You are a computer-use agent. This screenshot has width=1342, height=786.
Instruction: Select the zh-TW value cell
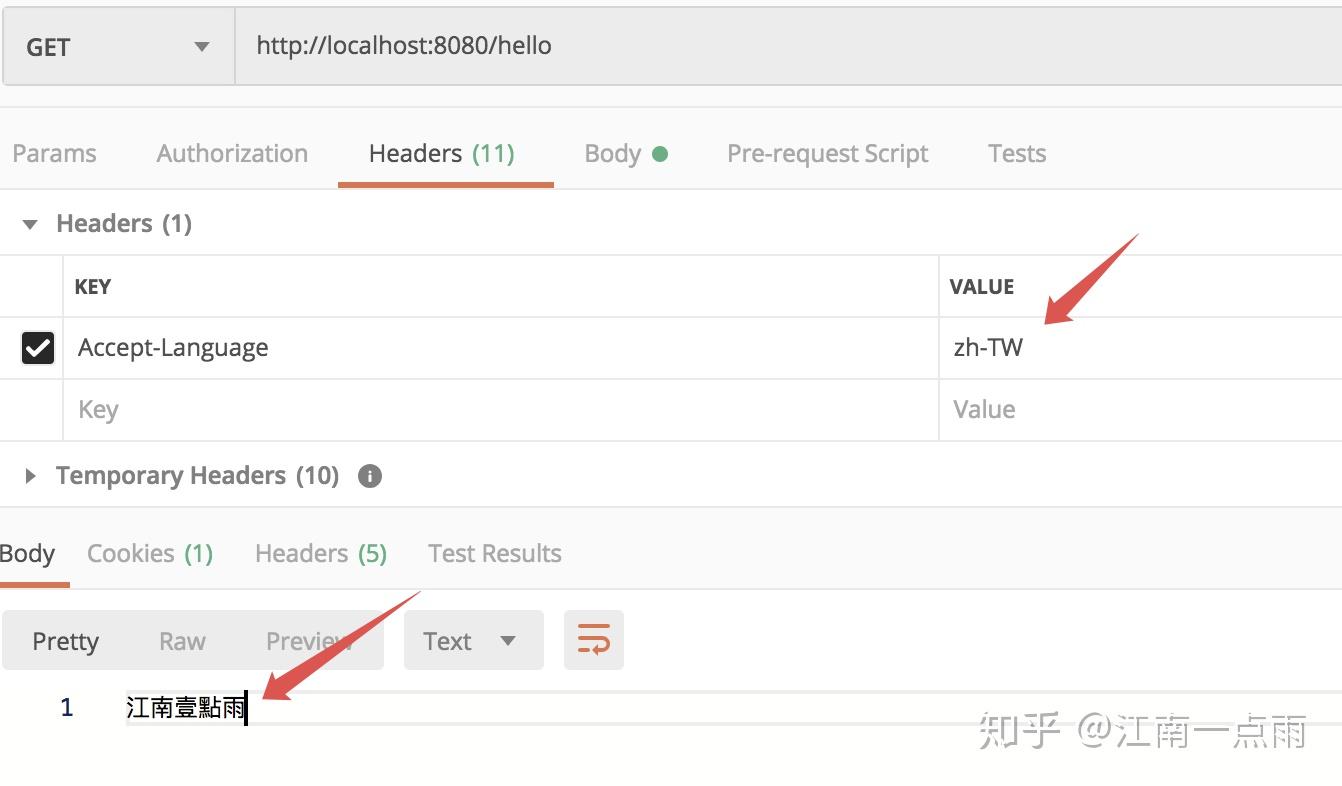point(989,347)
